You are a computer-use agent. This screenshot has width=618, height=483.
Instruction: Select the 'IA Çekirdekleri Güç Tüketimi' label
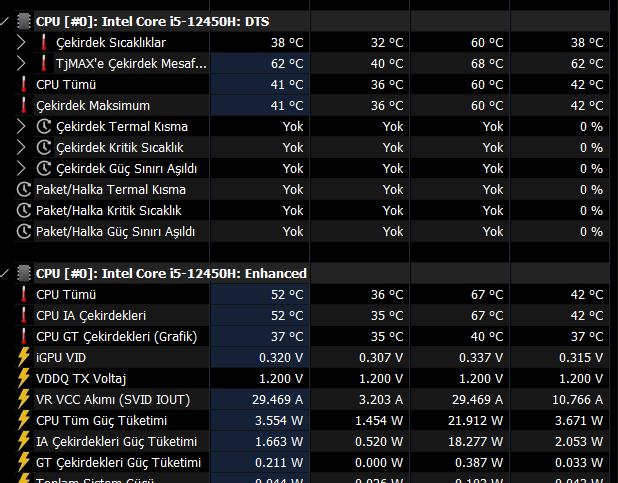117,442
